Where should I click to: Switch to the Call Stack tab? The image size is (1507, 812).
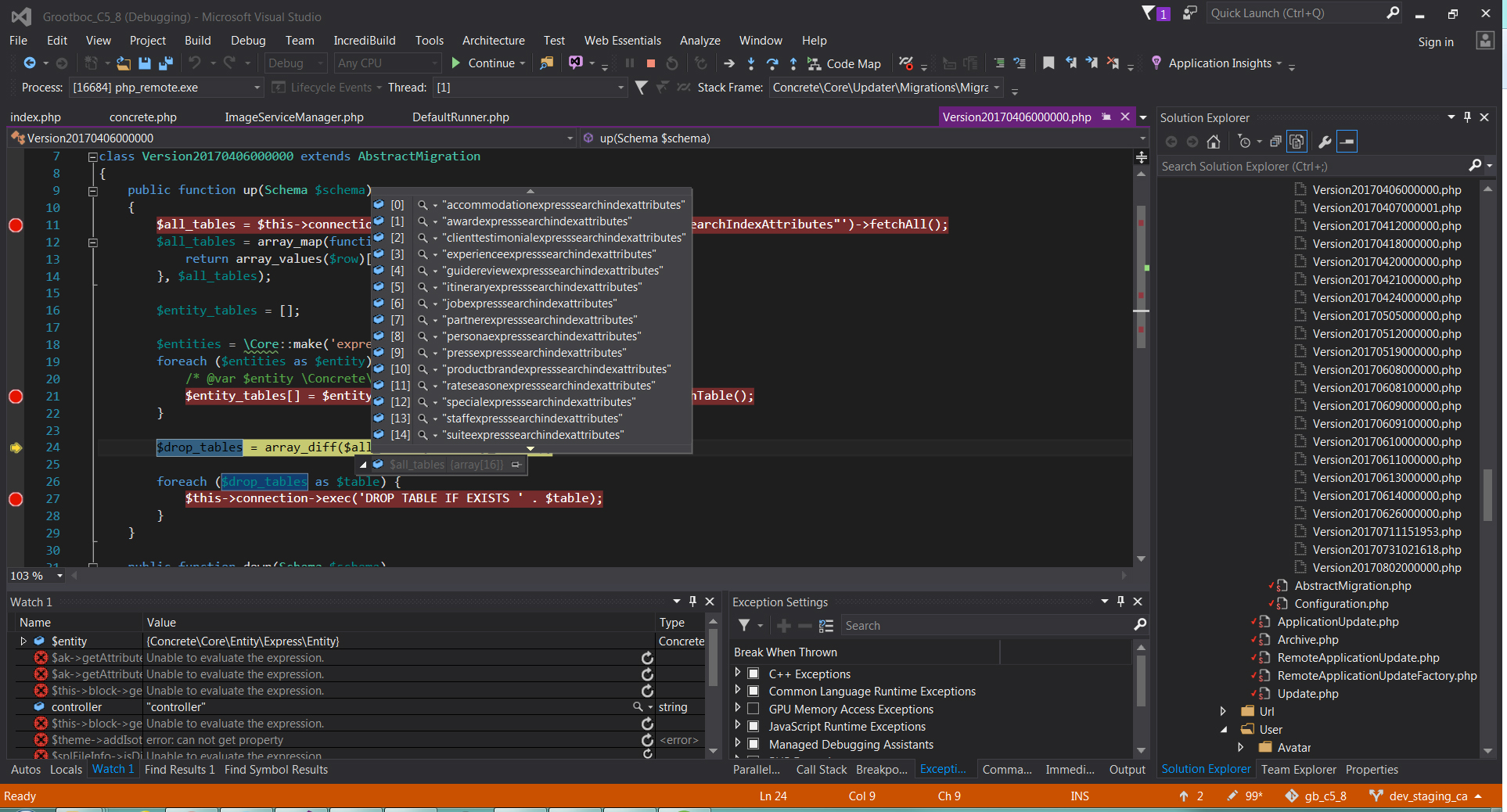coord(821,770)
